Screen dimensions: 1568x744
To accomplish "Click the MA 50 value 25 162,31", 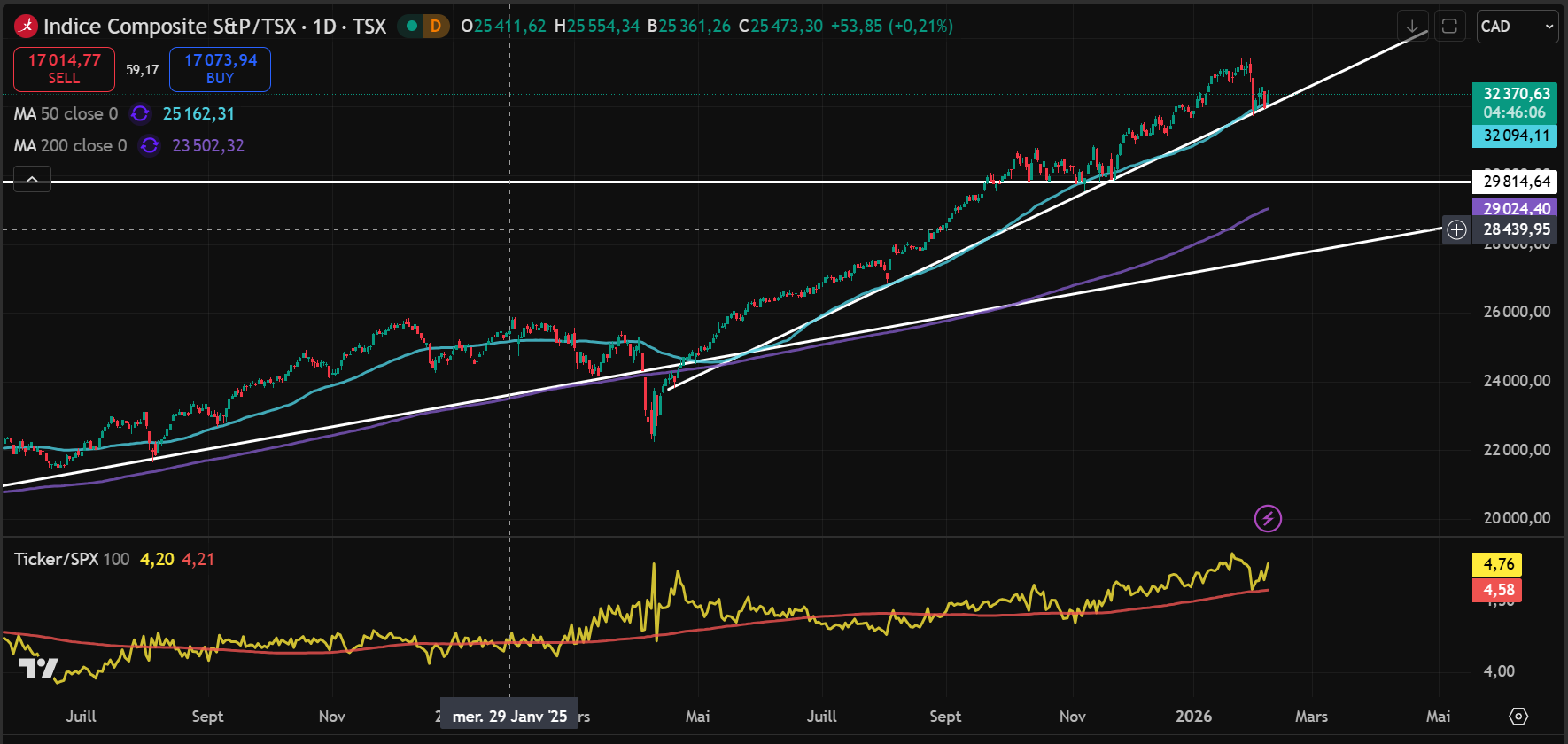I will click(198, 113).
